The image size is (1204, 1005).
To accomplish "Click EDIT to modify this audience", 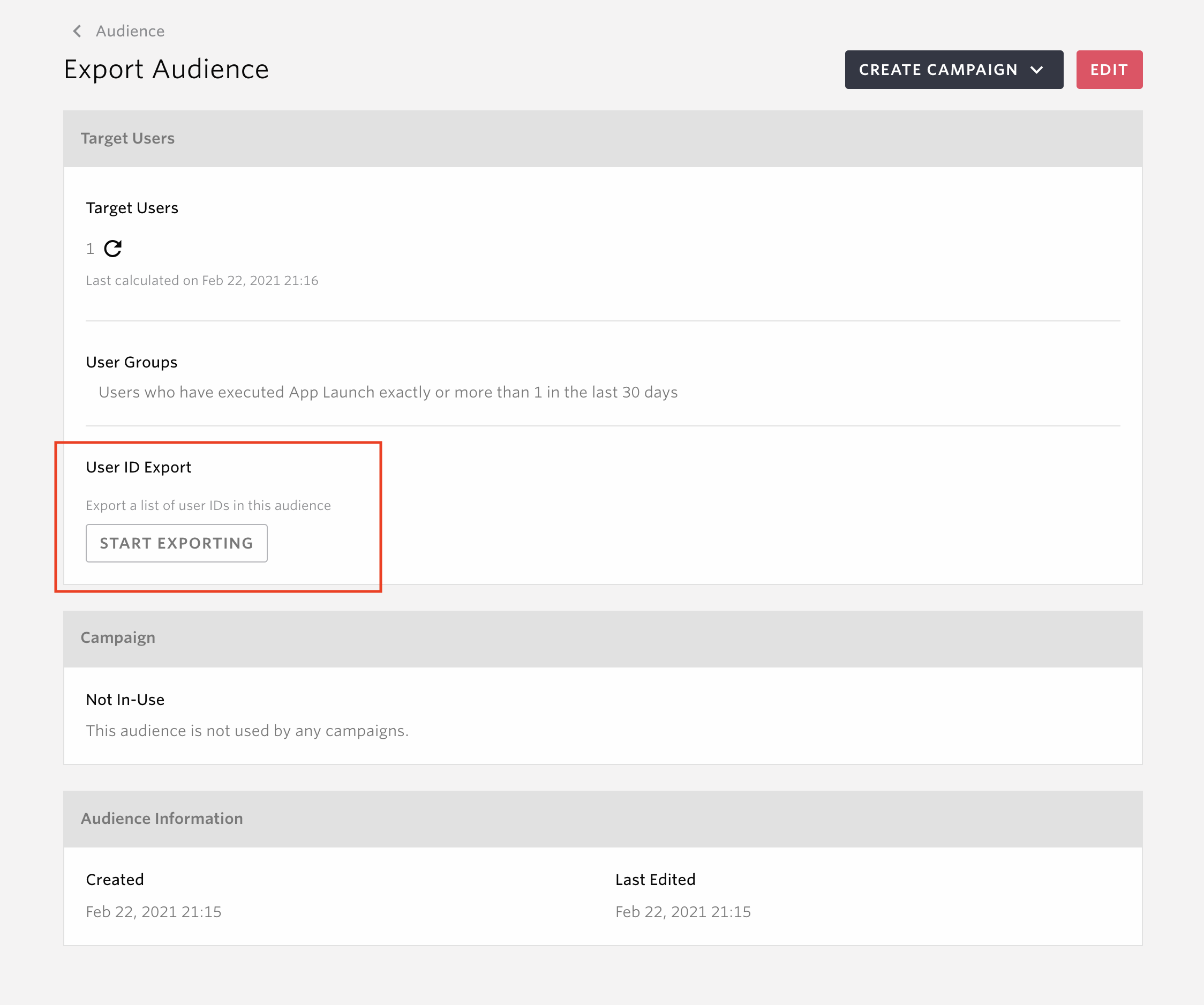I will coord(1110,69).
